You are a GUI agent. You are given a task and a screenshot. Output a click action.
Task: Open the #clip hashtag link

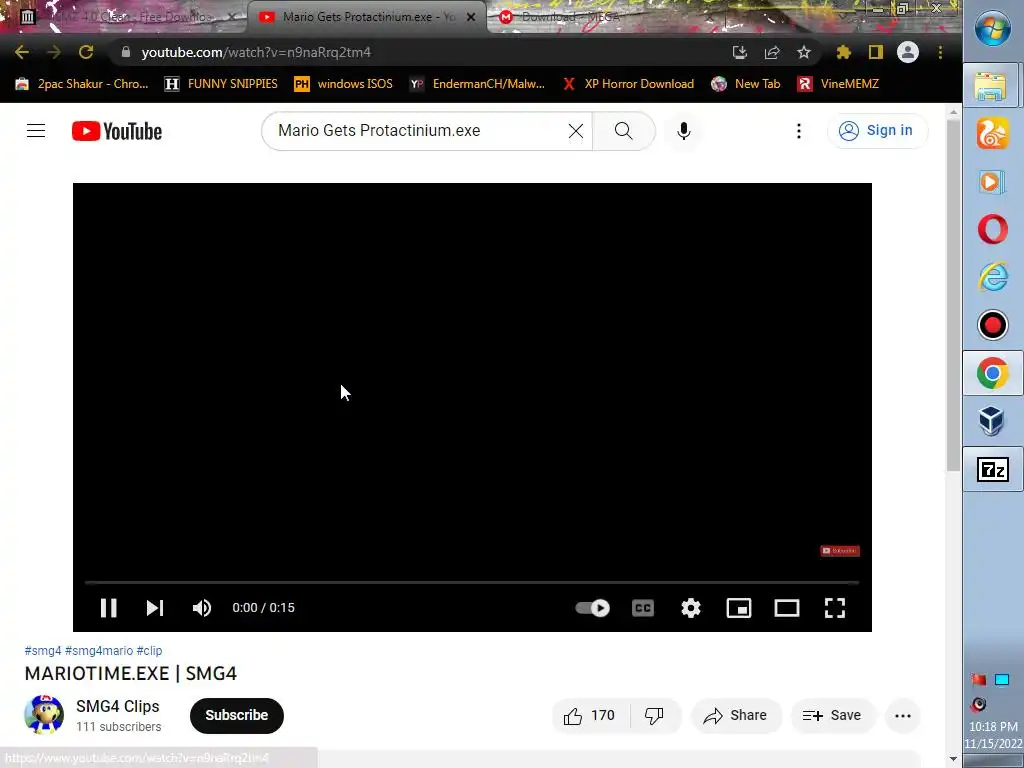149,650
